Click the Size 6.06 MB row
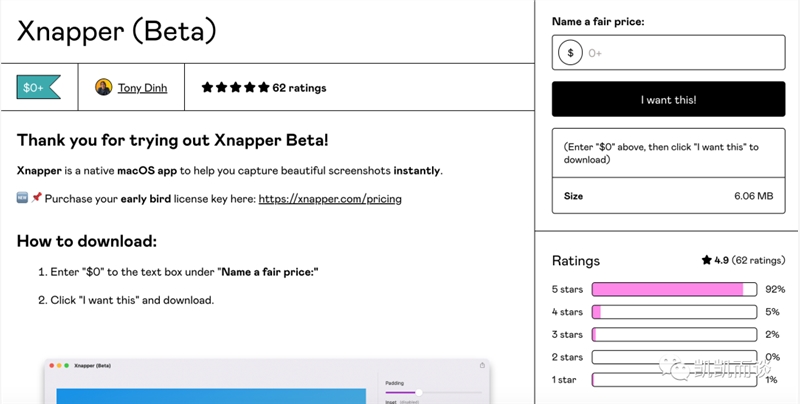800x404 pixels. [668, 195]
